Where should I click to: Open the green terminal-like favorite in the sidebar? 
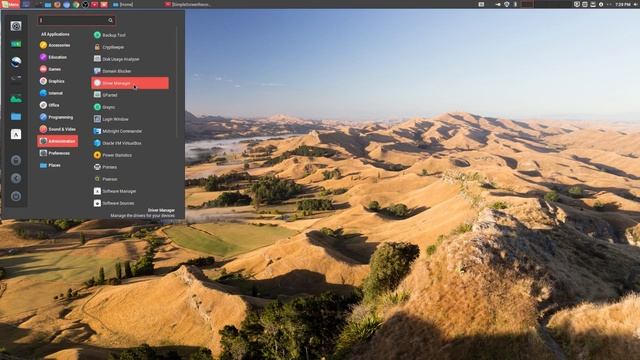(x=16, y=44)
